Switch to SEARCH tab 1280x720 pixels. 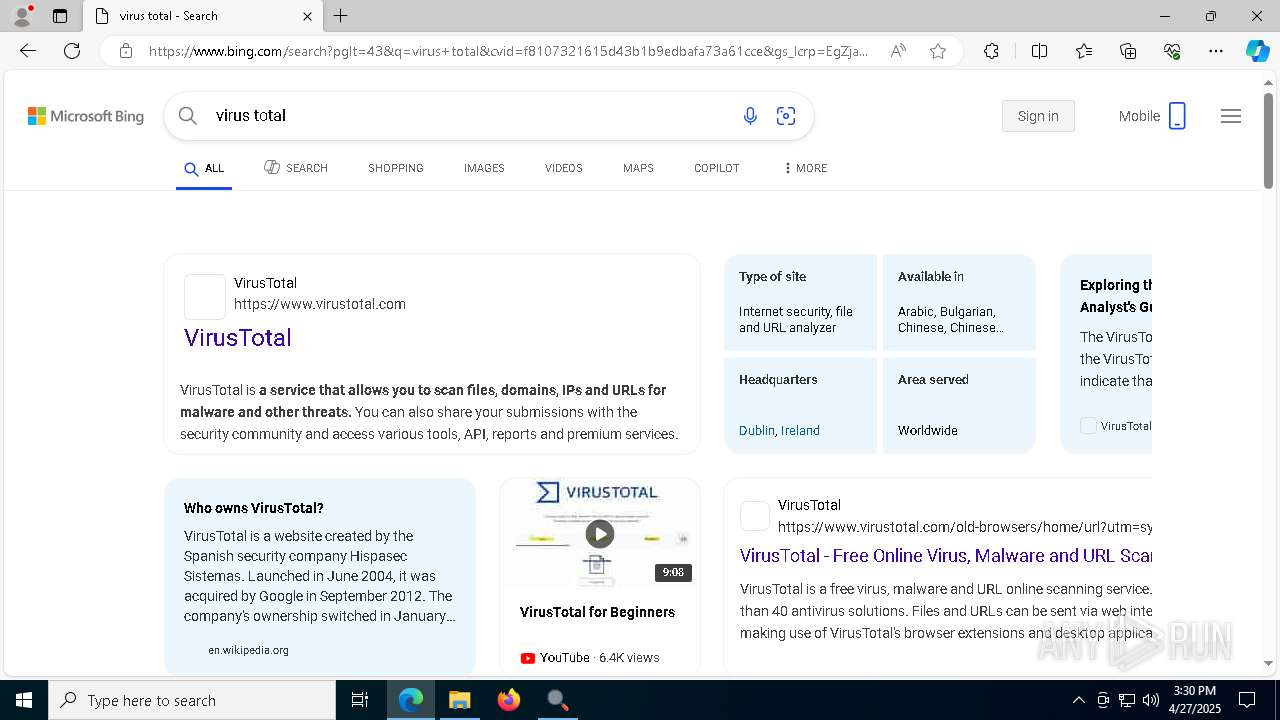tap(296, 168)
